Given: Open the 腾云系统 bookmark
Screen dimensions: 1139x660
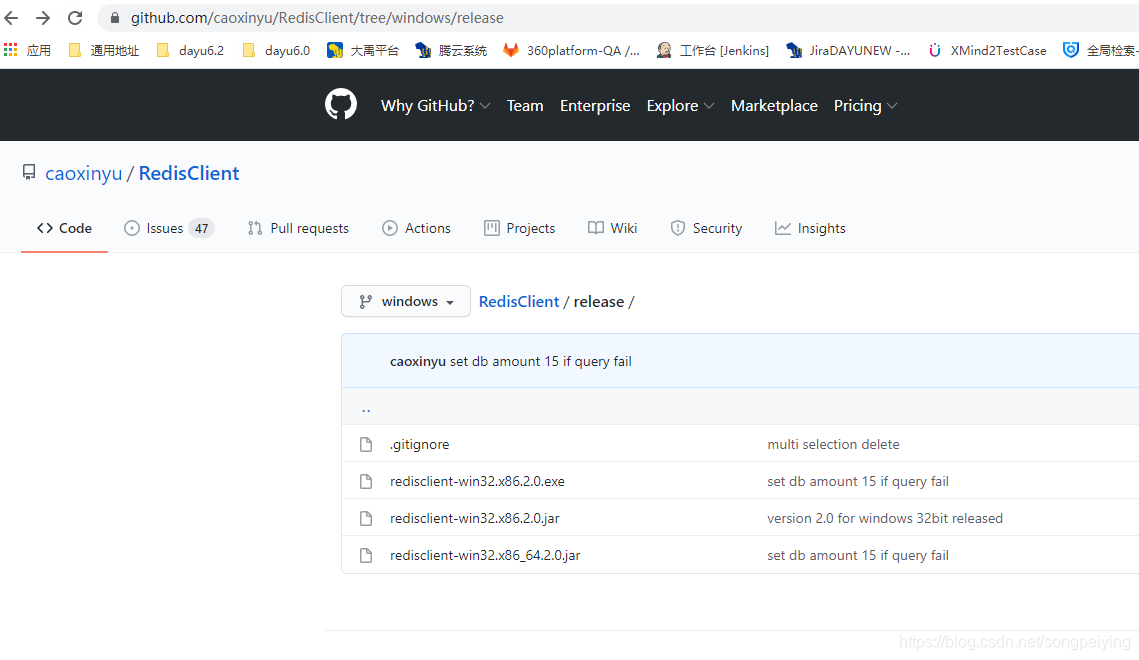Looking at the screenshot, I should [x=450, y=50].
